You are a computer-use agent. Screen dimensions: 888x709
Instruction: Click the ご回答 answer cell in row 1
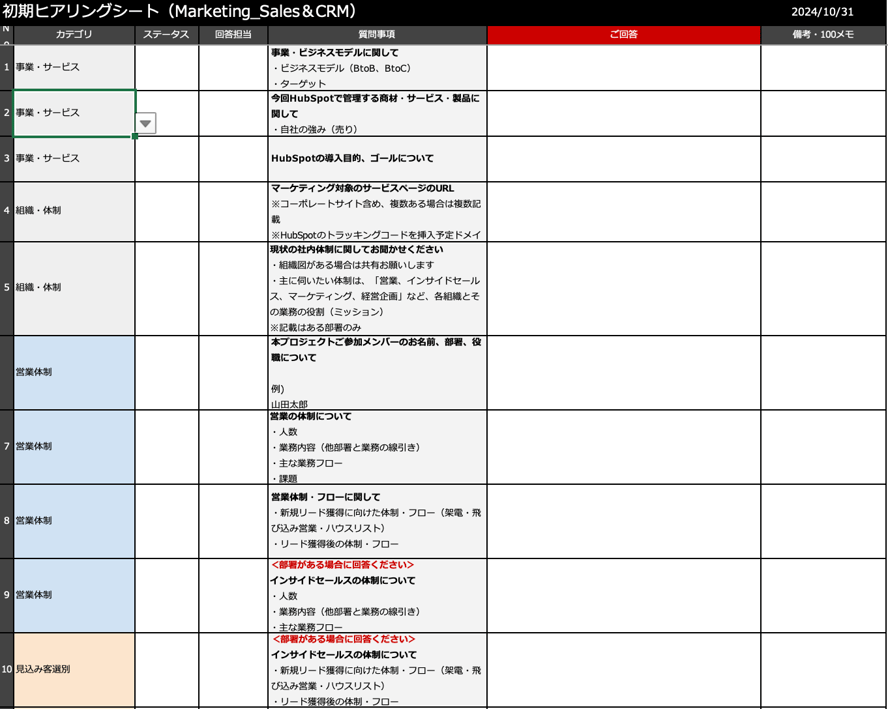tap(624, 67)
